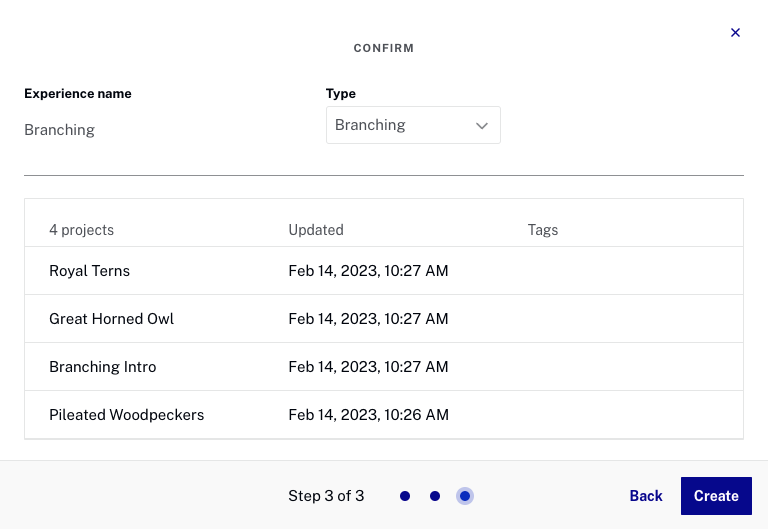The width and height of the screenshot is (768, 529).
Task: Go Back to the previous step
Action: 646,496
